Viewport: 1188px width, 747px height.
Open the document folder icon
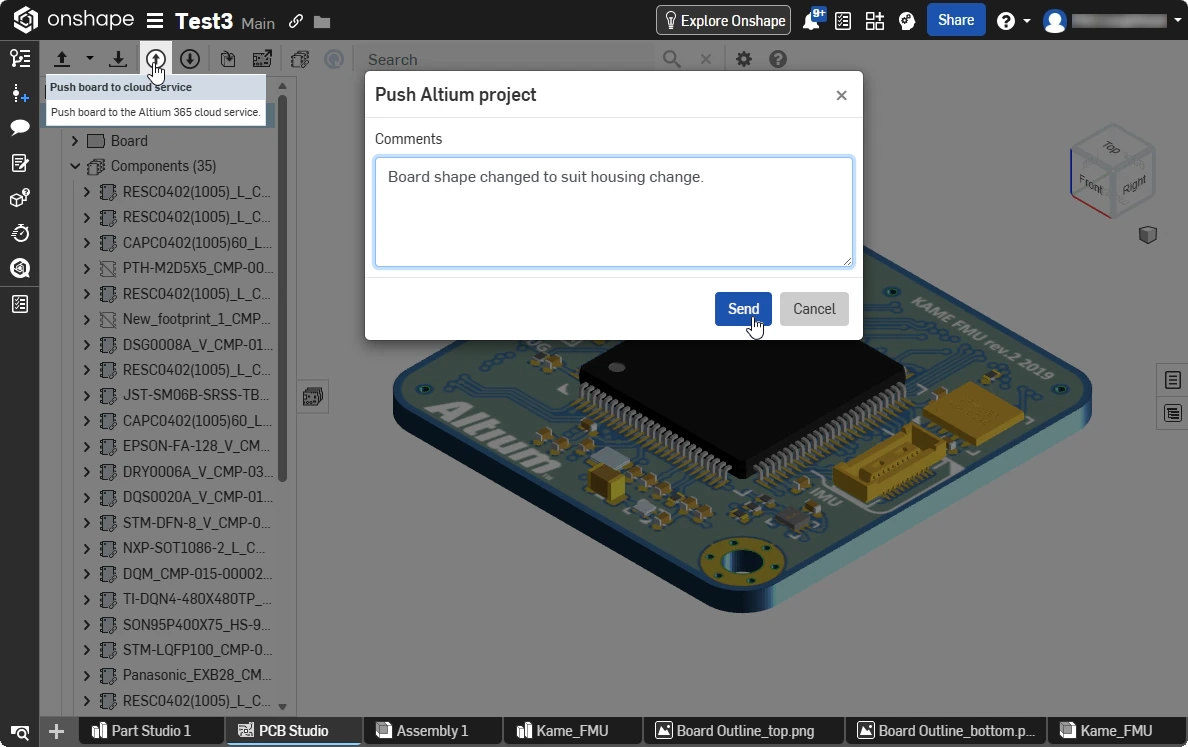(x=322, y=22)
